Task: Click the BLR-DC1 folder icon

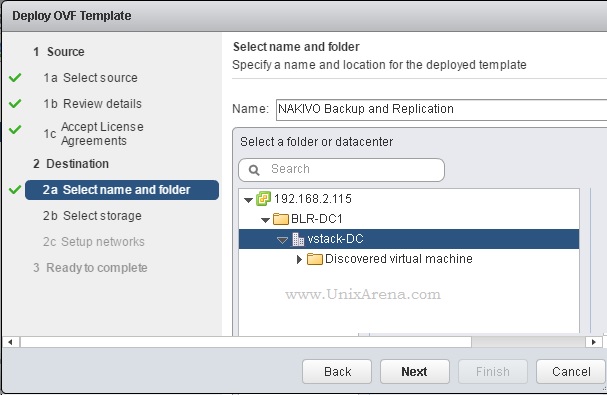Action: point(281,219)
